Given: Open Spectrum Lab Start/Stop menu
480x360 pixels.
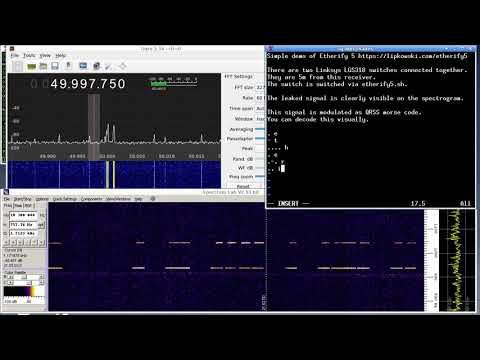Looking at the screenshot, I should tap(22, 199).
